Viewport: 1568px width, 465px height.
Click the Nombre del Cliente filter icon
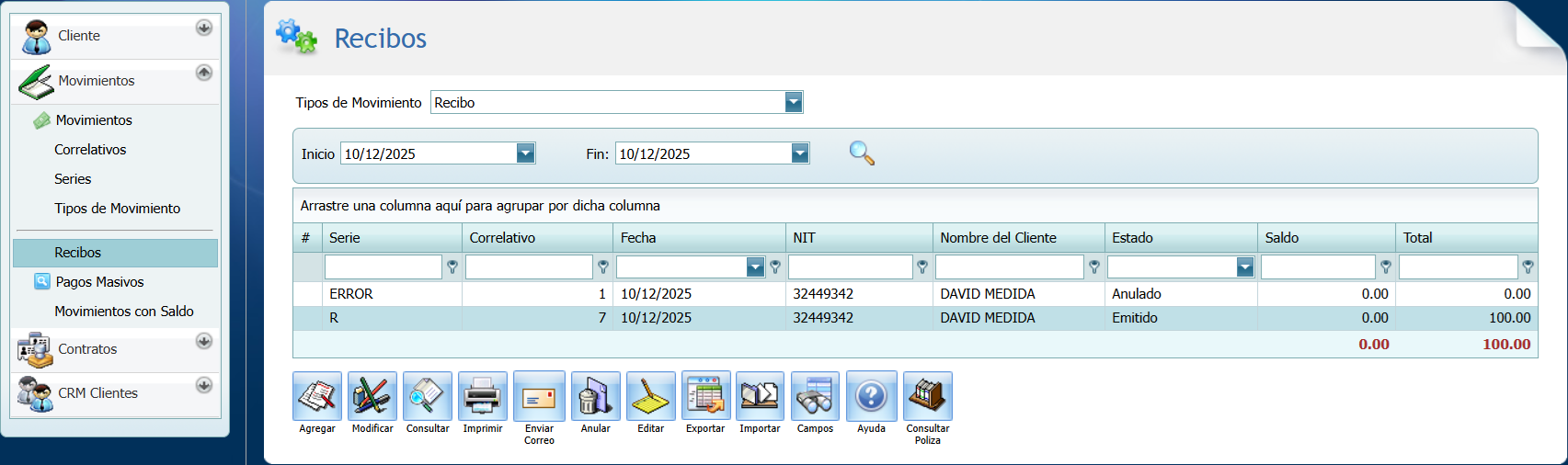pyautogui.click(x=1094, y=267)
